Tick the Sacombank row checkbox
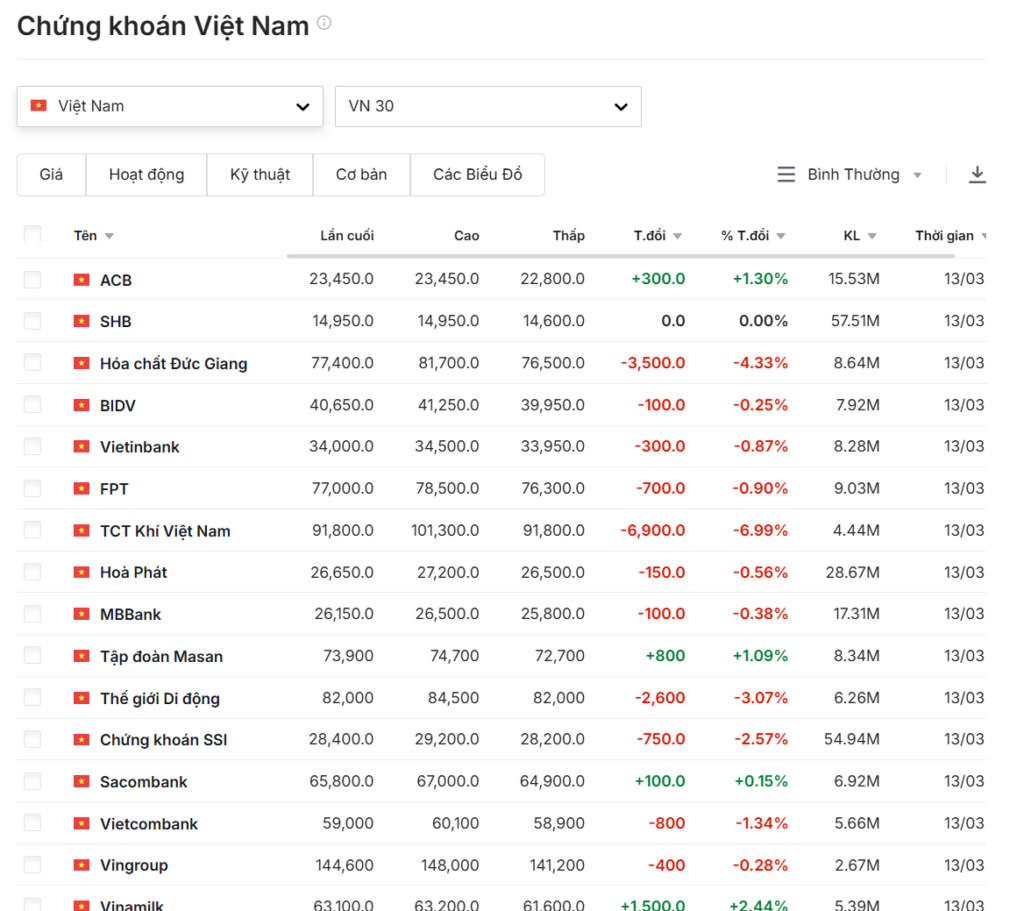The image size is (1024, 911). (32, 780)
